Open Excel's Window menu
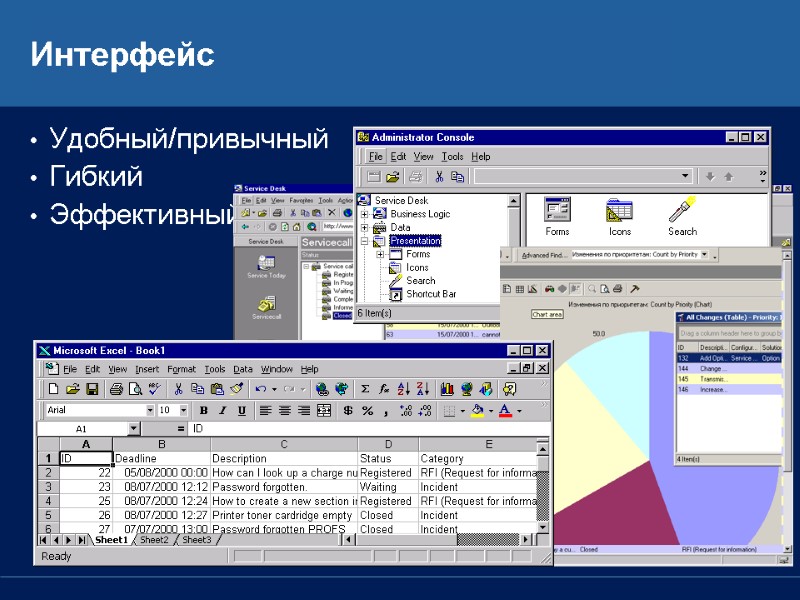This screenshot has height=600, width=800. (277, 369)
